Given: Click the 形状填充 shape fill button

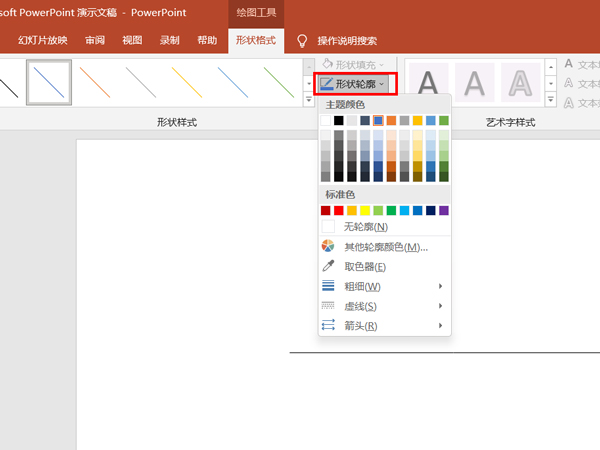Looking at the screenshot, I should pyautogui.click(x=356, y=64).
